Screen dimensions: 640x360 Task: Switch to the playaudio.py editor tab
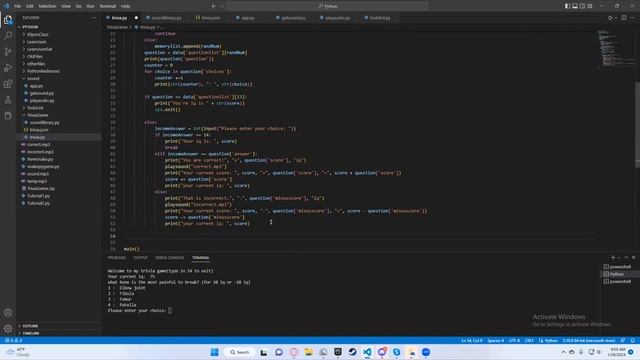coord(337,18)
